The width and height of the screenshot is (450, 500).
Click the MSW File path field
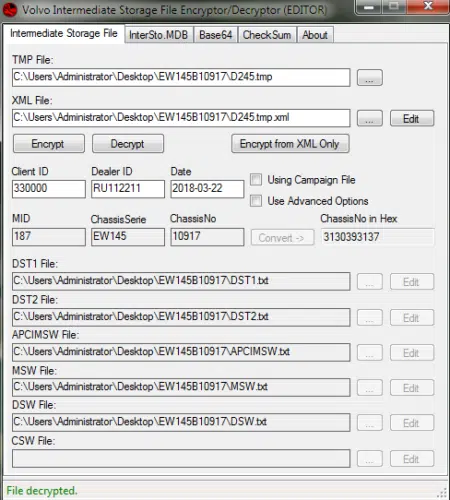tap(181, 387)
